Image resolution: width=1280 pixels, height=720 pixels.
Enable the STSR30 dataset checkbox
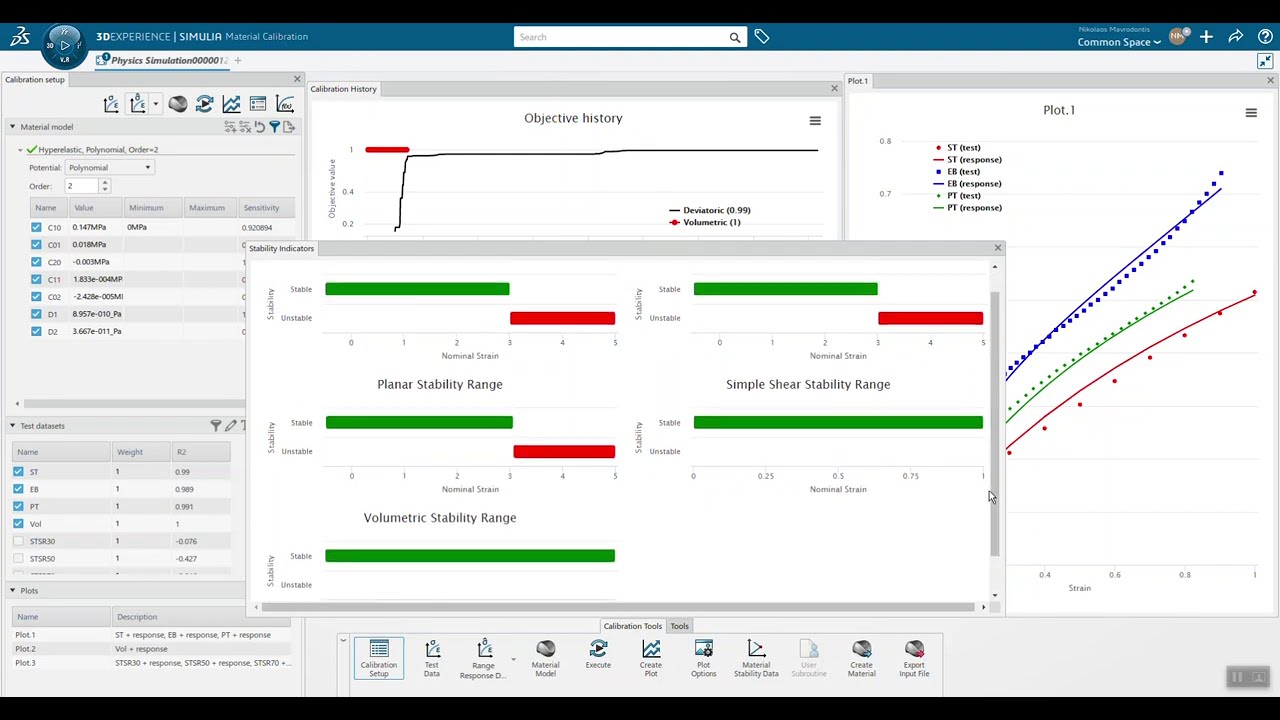18,541
